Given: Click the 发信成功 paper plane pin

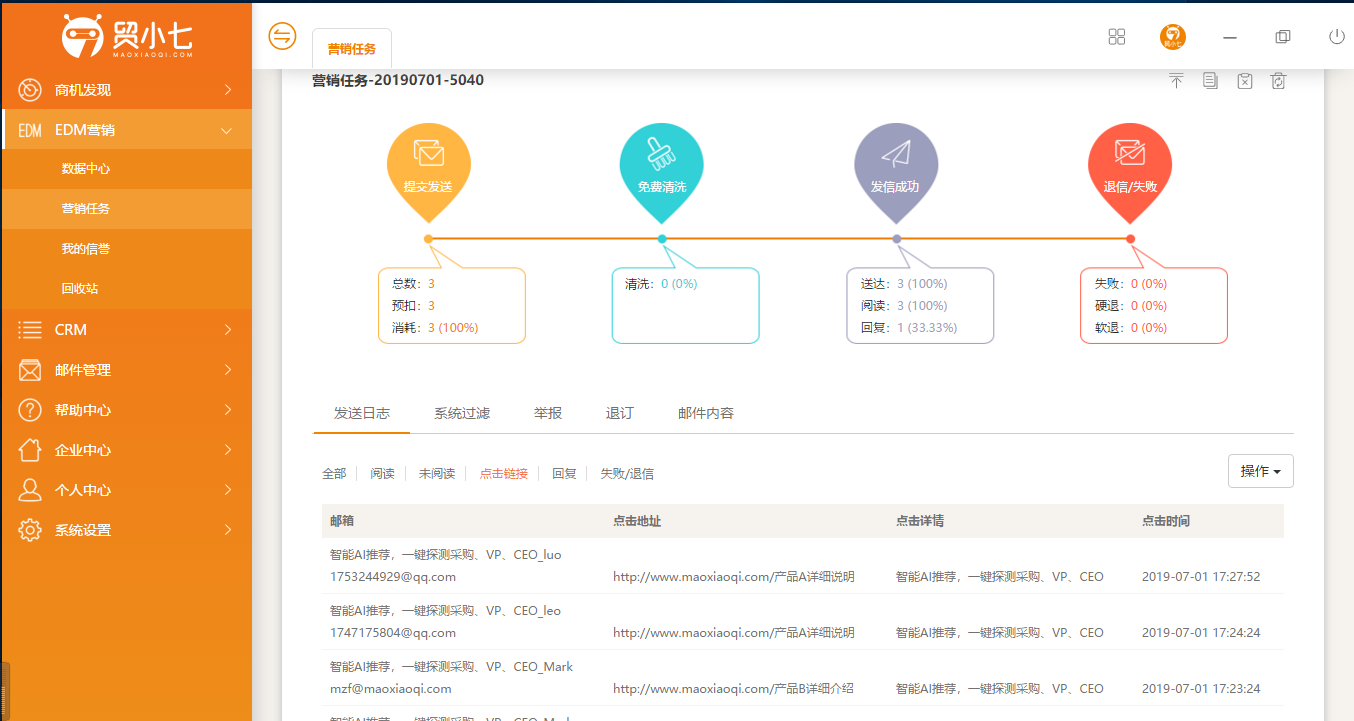Looking at the screenshot, I should tap(896, 174).
